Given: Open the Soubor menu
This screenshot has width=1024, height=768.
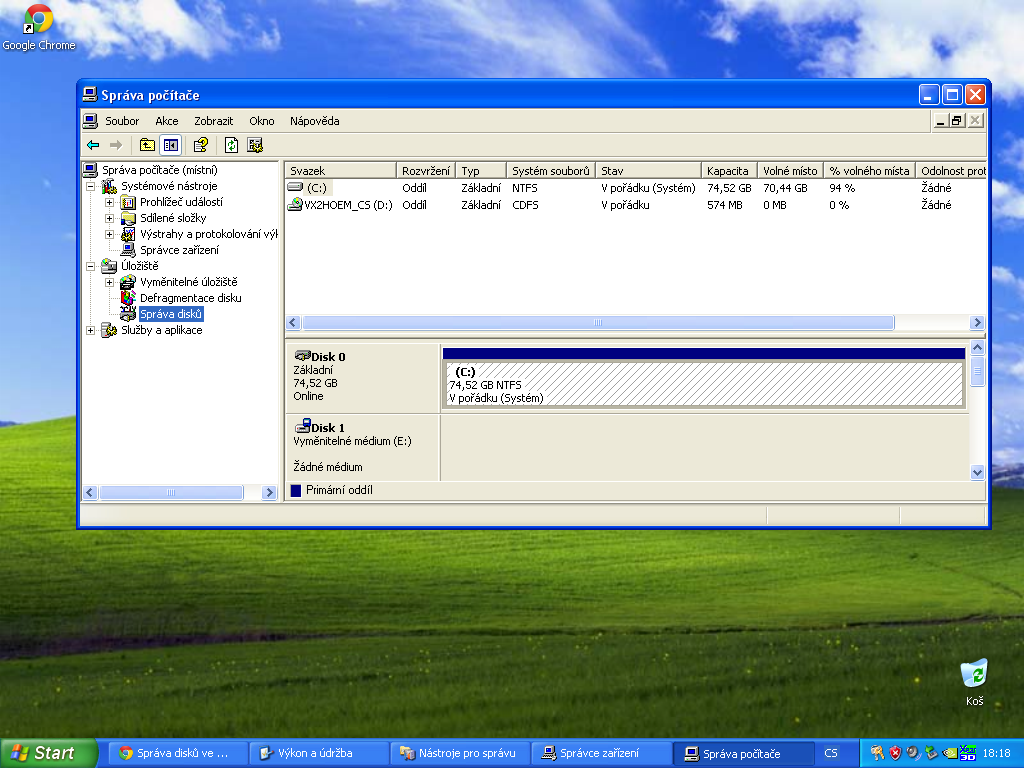Looking at the screenshot, I should [122, 121].
